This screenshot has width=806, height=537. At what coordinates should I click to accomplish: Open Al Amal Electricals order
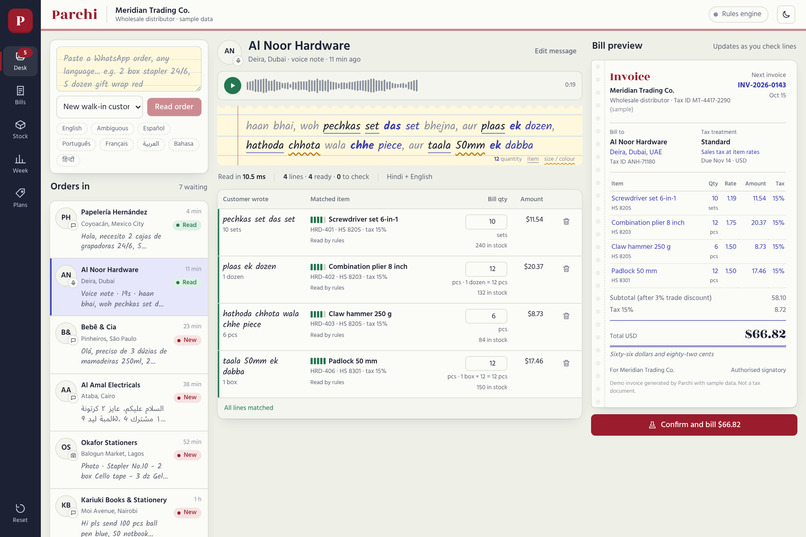(x=129, y=402)
